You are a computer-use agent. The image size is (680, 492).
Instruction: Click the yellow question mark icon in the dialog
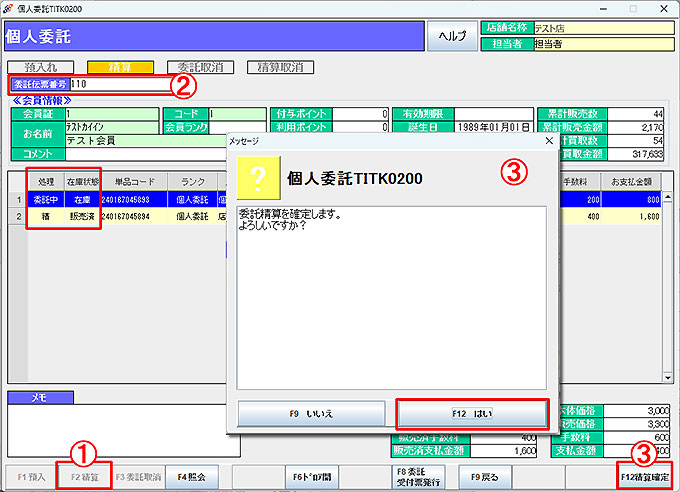pos(258,177)
